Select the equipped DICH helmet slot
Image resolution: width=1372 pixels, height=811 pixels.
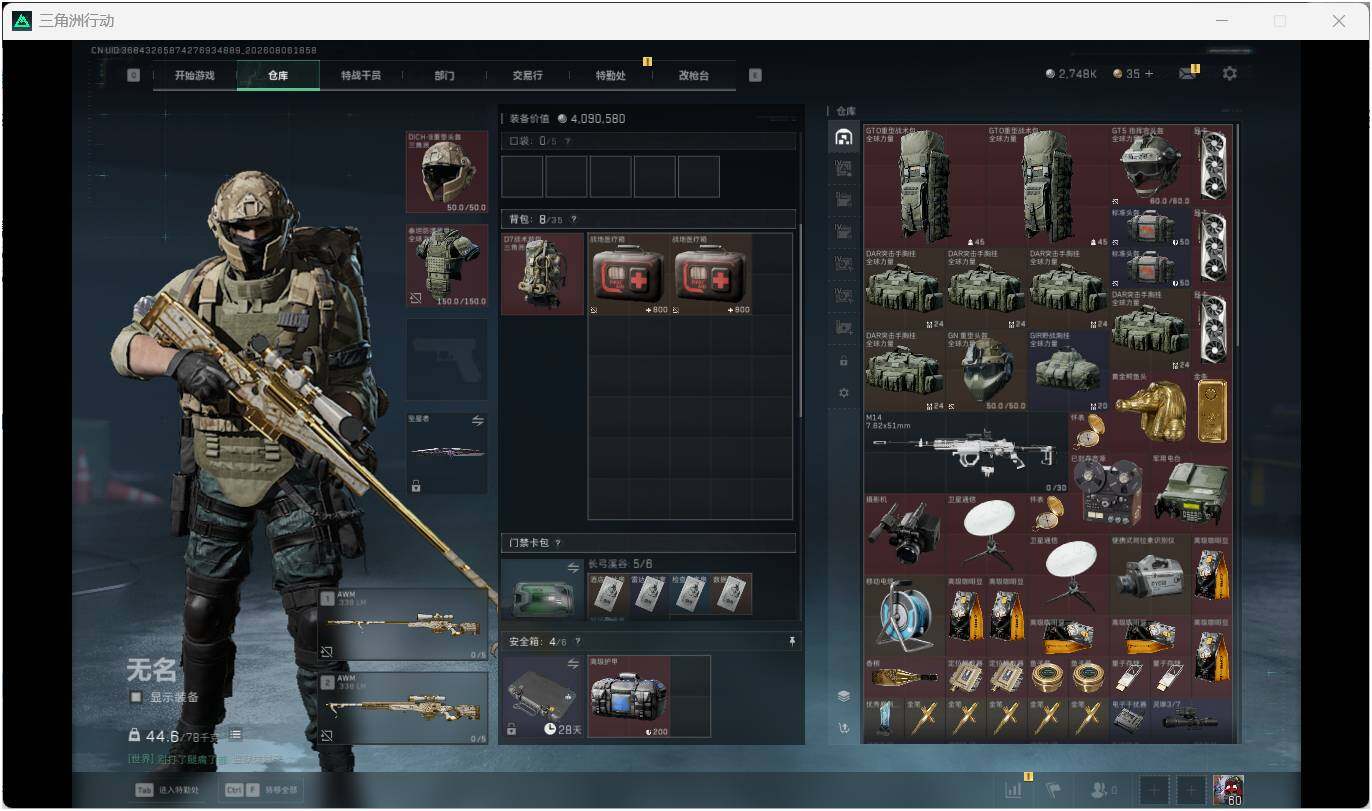[x=447, y=172]
